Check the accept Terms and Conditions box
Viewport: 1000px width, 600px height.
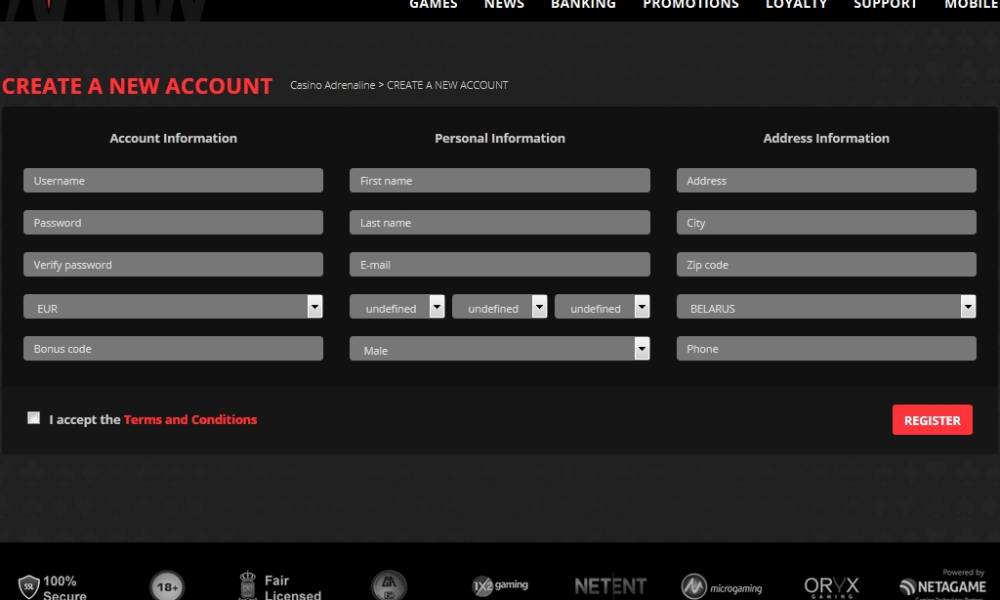point(34,418)
